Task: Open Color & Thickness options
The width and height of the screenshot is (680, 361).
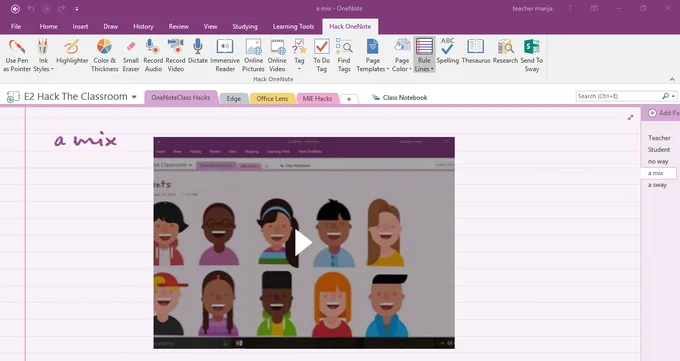Action: (105, 56)
